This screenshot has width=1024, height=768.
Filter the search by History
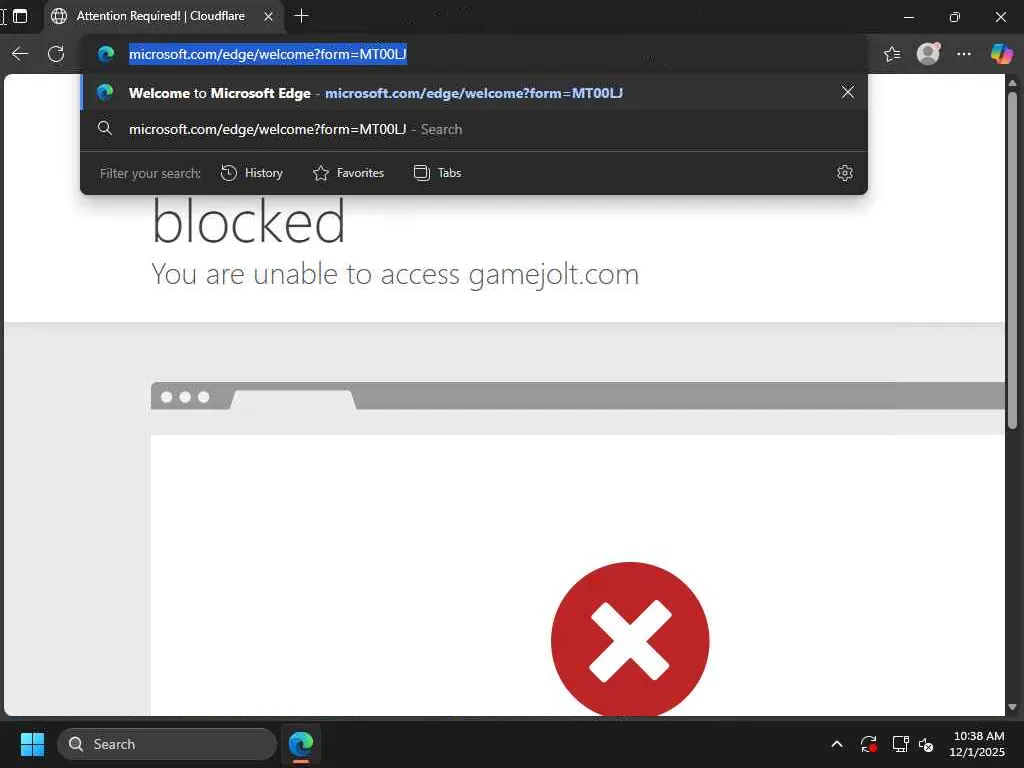tap(252, 173)
